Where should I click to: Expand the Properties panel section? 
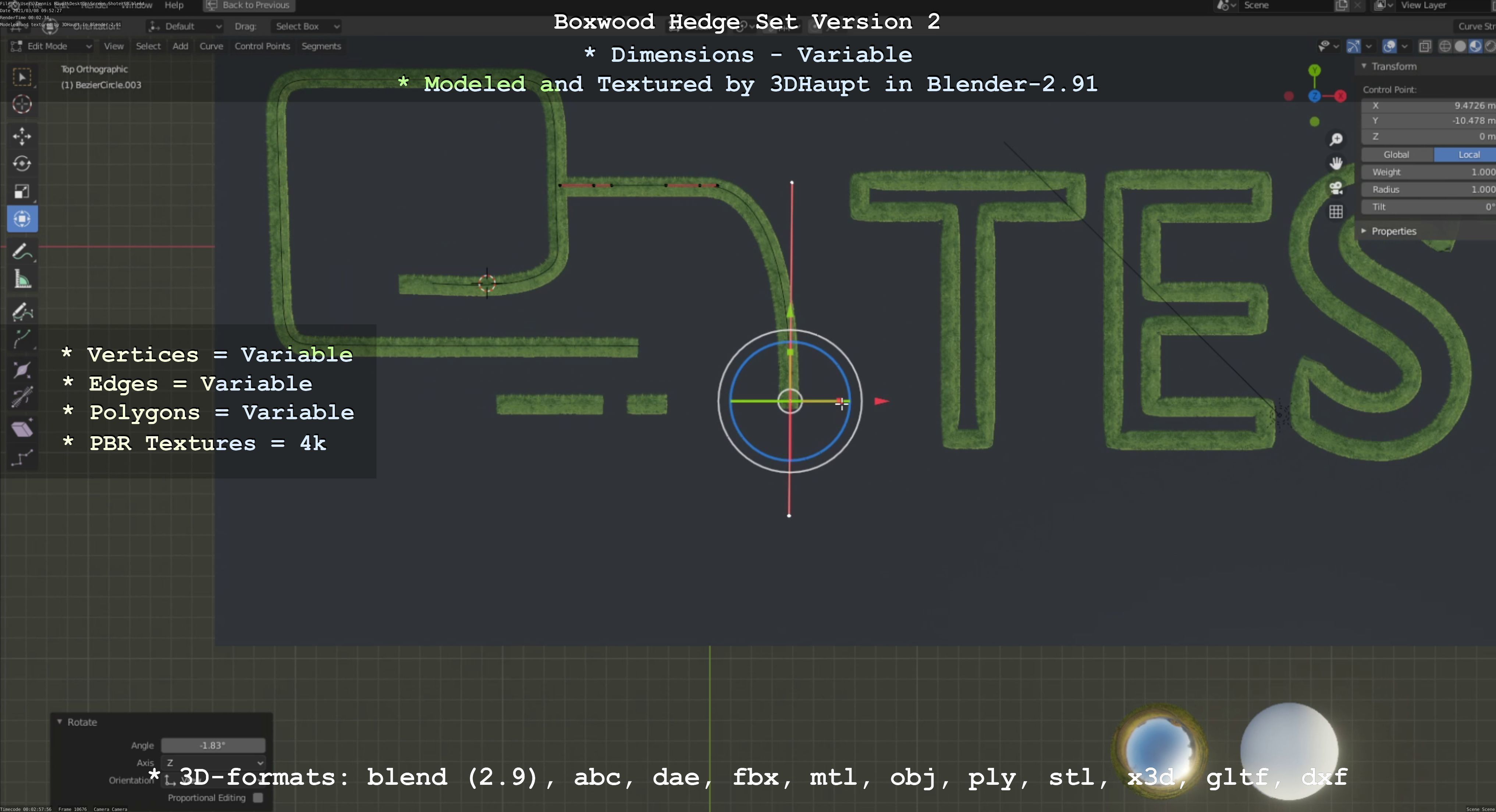click(x=1393, y=231)
